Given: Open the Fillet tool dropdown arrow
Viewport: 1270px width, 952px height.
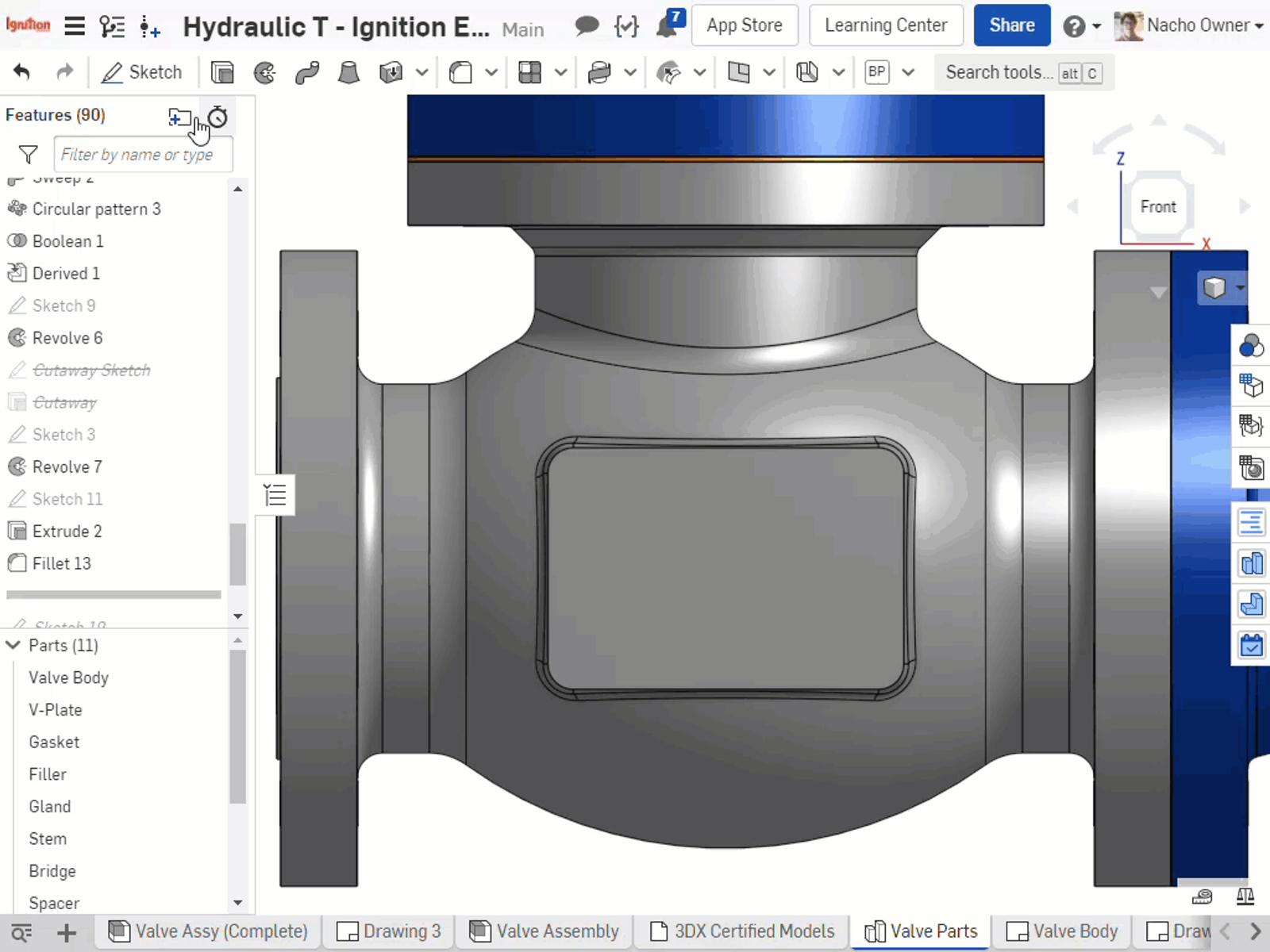Looking at the screenshot, I should (x=492, y=71).
